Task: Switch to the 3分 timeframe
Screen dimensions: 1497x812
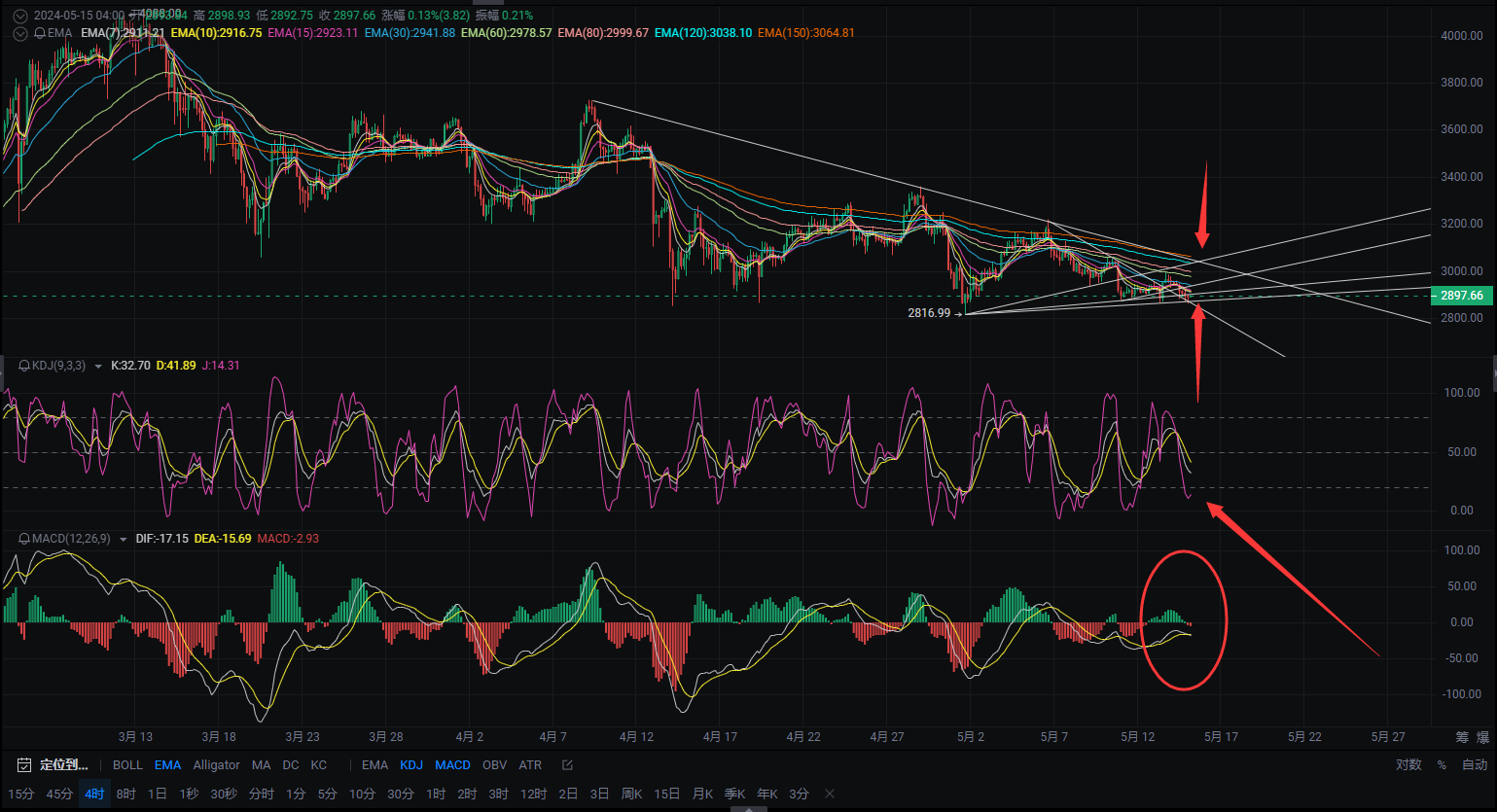Action: (x=799, y=794)
